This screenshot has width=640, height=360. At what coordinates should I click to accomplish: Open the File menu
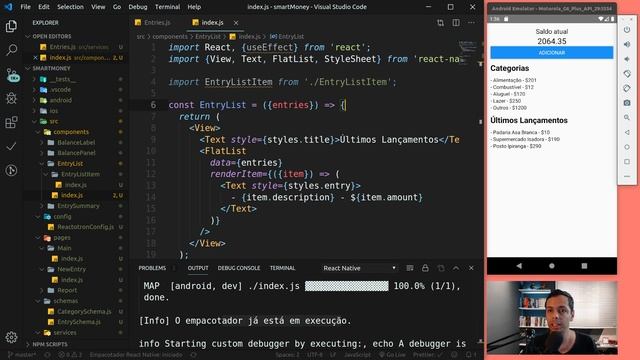(x=25, y=7)
